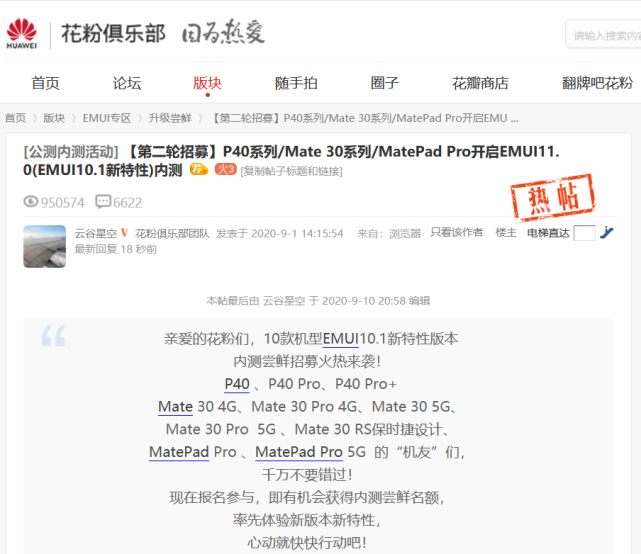Screen dimensions: 641x554
Task: Click breadcrumb thread title 【第二轮招募】
Action: pyautogui.click(x=364, y=118)
